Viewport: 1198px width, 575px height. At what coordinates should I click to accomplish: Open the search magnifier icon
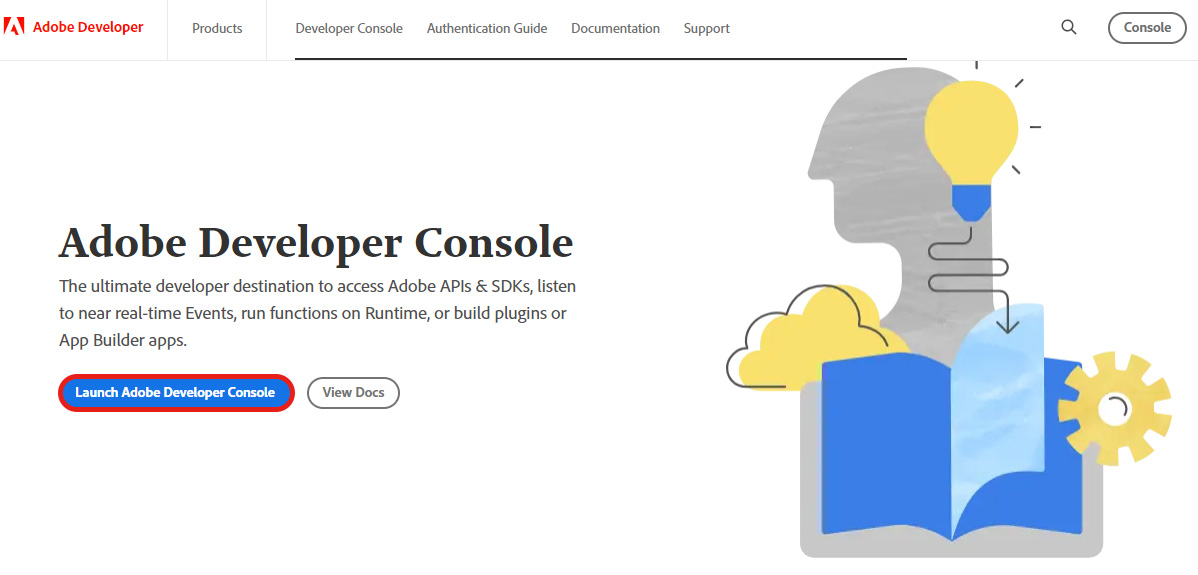1069,27
